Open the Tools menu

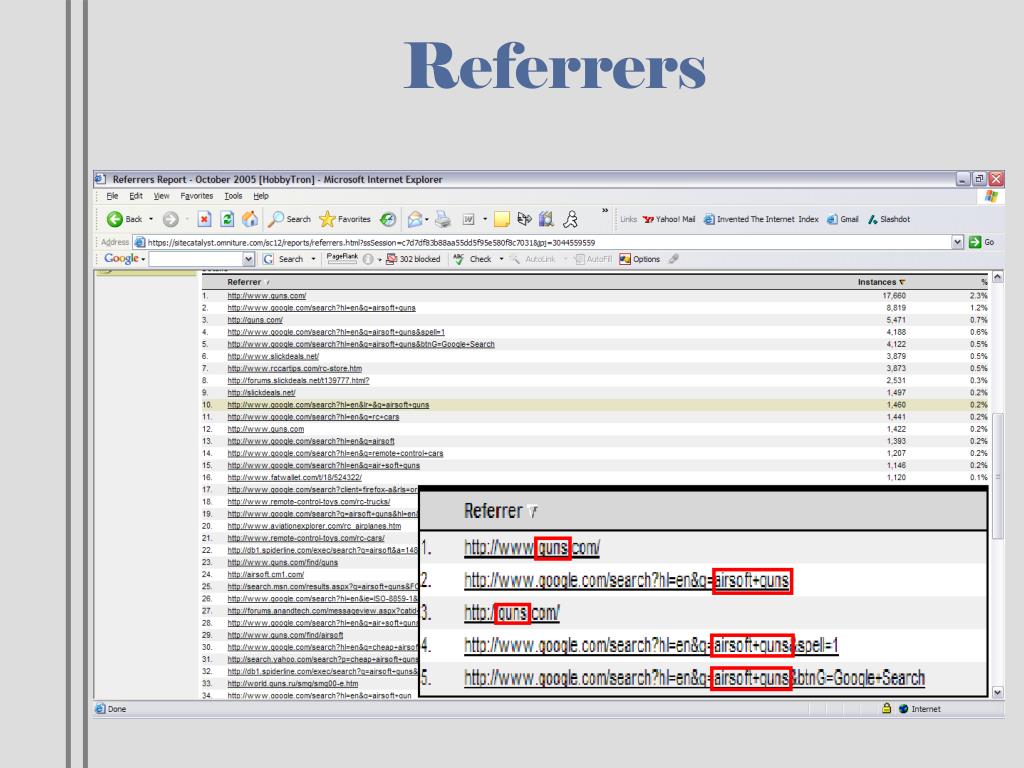(x=233, y=196)
